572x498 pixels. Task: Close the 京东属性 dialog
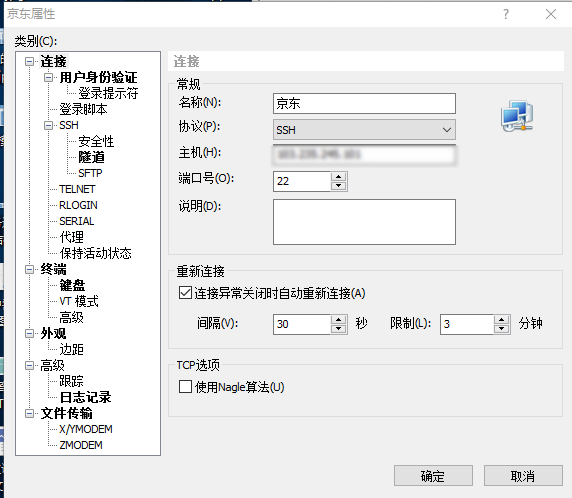(551, 14)
